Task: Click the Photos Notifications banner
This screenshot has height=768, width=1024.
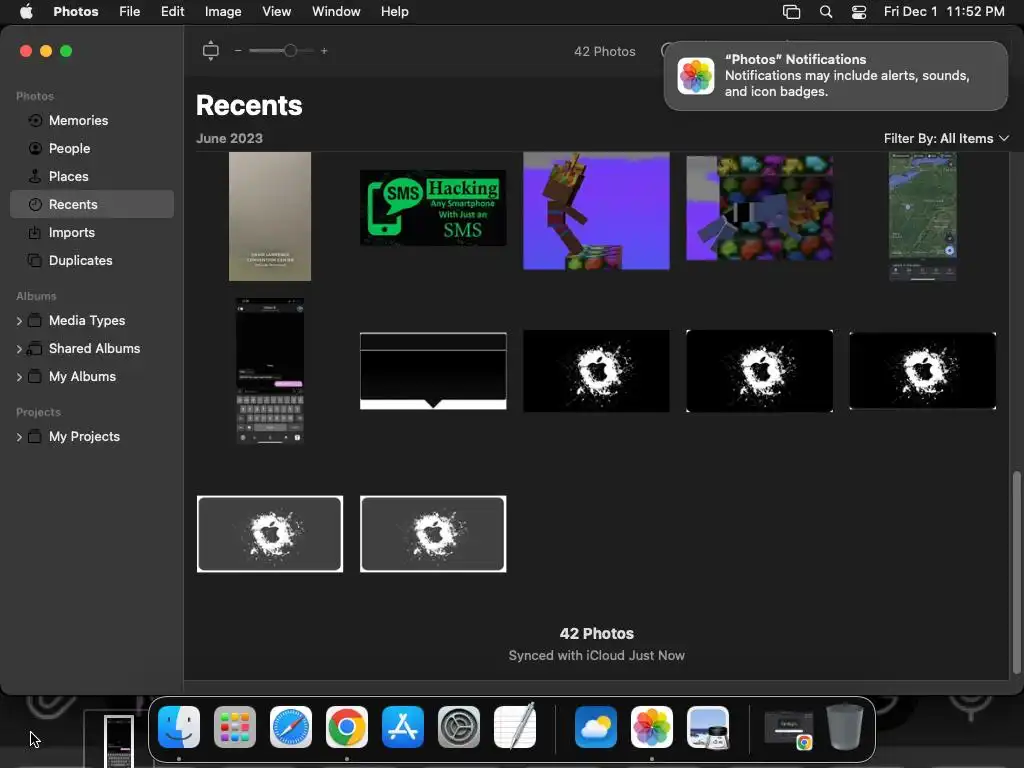Action: pyautogui.click(x=835, y=76)
